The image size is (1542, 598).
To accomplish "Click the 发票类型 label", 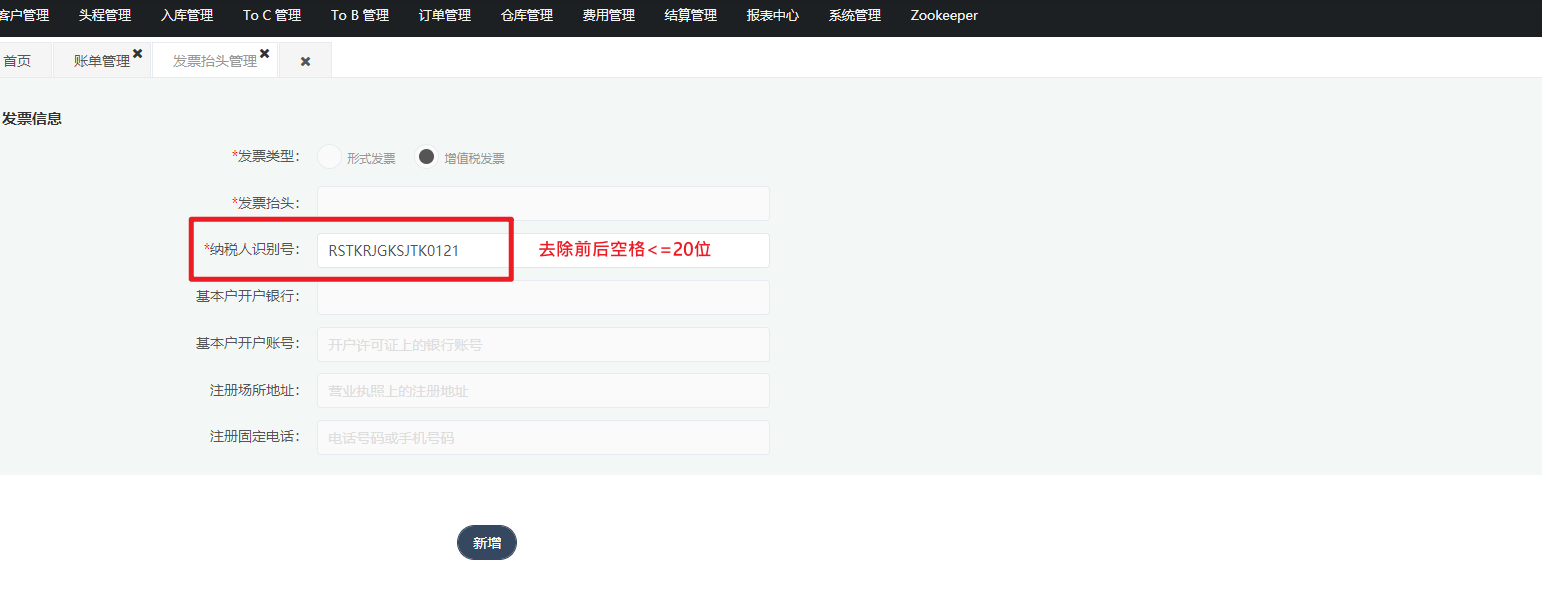I will point(266,157).
